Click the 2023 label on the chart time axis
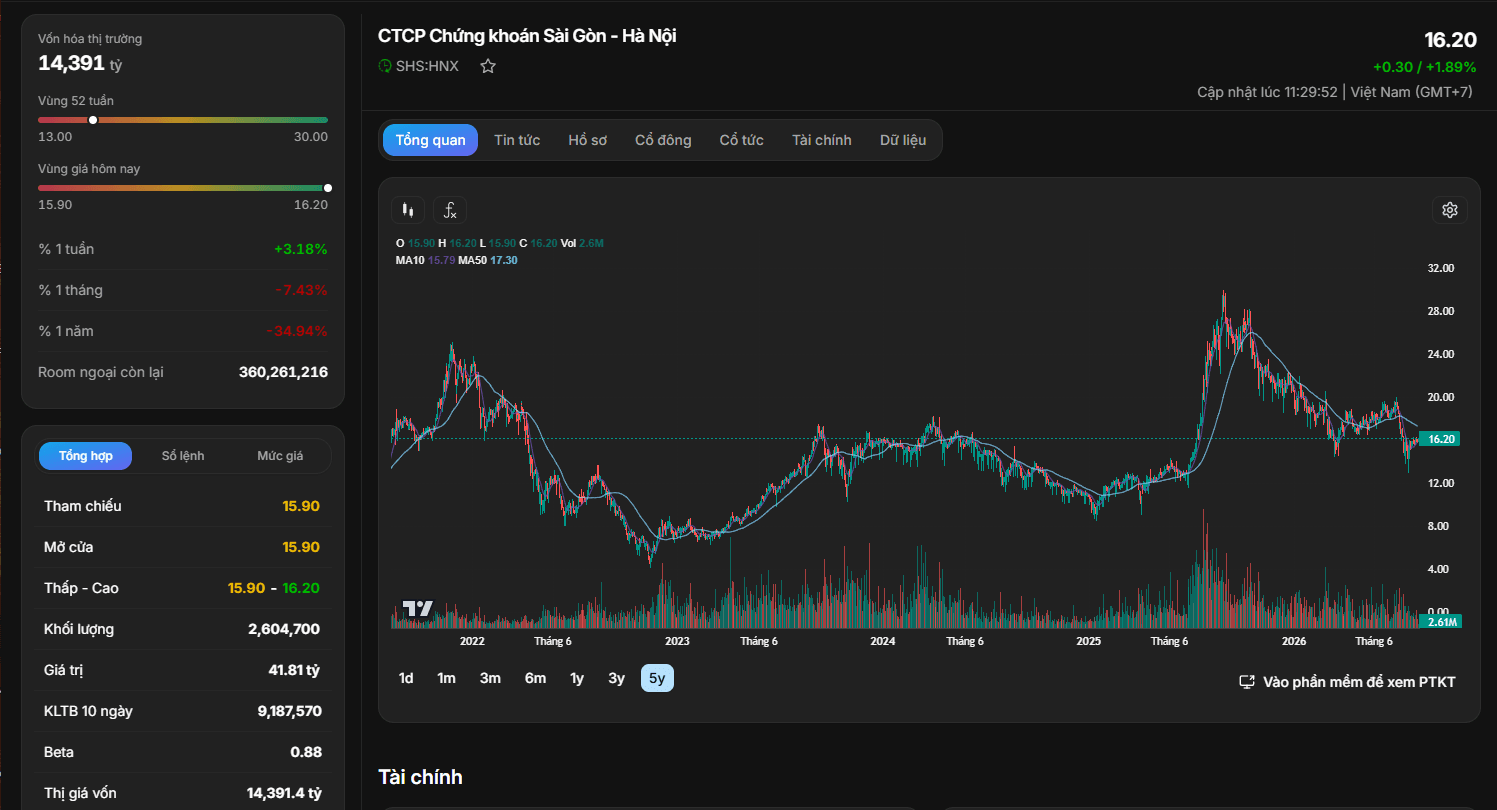Image resolution: width=1497 pixels, height=810 pixels. [677, 641]
